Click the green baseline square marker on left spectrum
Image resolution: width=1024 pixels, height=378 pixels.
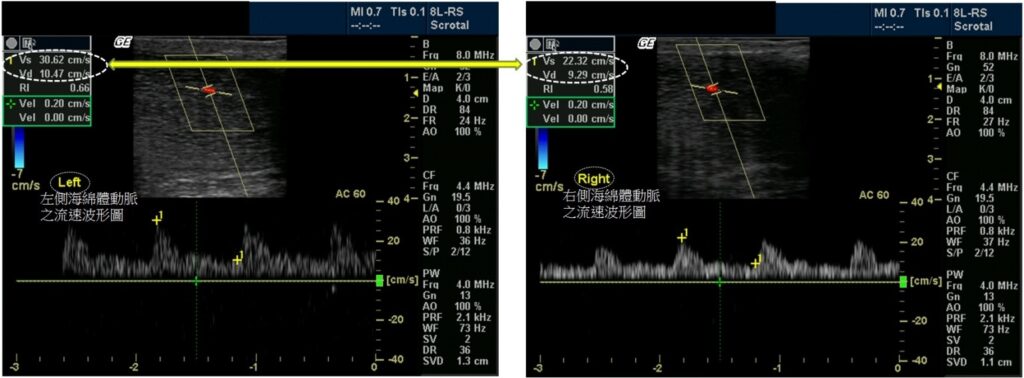(379, 281)
